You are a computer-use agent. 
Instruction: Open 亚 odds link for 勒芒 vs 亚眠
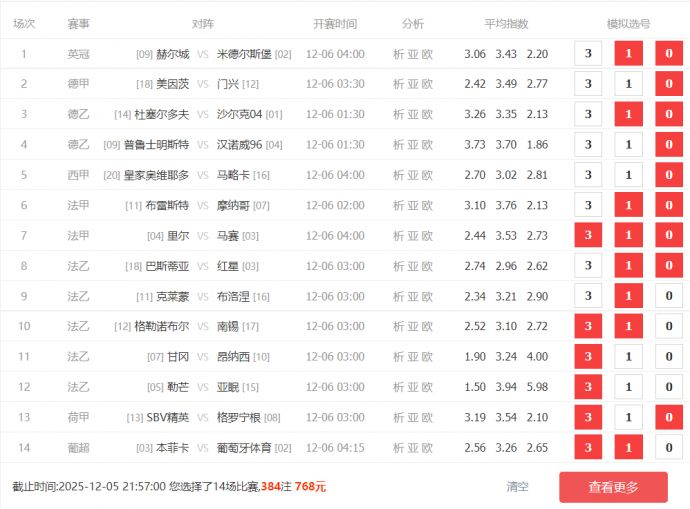point(413,387)
